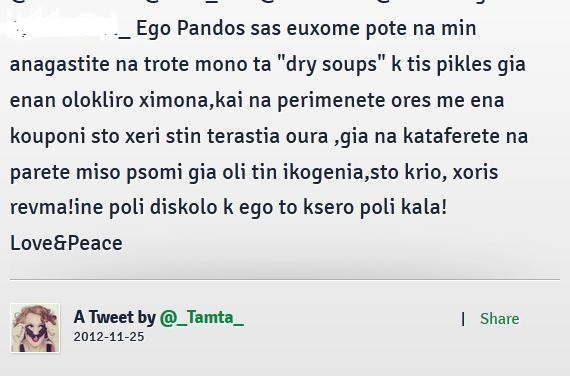Click the Share link
Viewport: 570px width, 376px height.
(499, 319)
